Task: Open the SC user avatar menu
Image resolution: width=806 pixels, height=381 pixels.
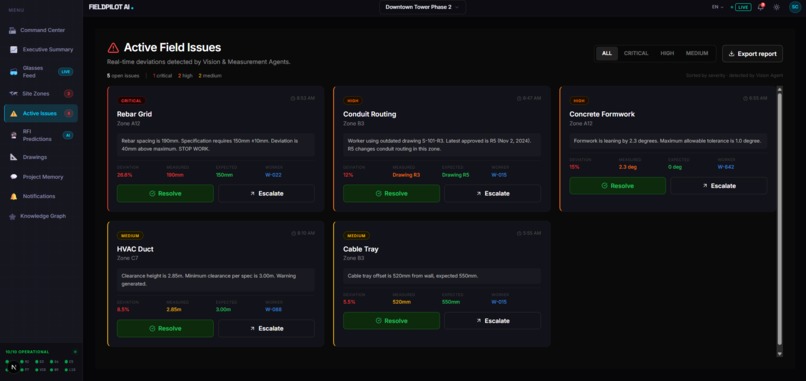Action: click(795, 7)
